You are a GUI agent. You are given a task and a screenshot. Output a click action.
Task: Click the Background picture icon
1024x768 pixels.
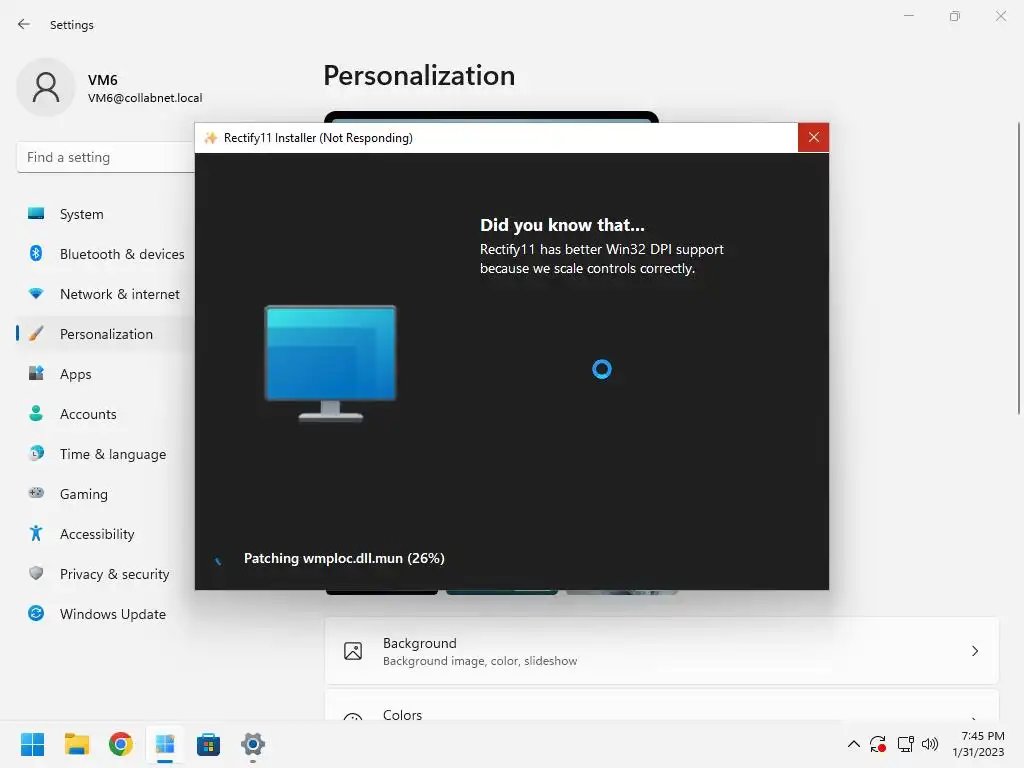point(353,651)
